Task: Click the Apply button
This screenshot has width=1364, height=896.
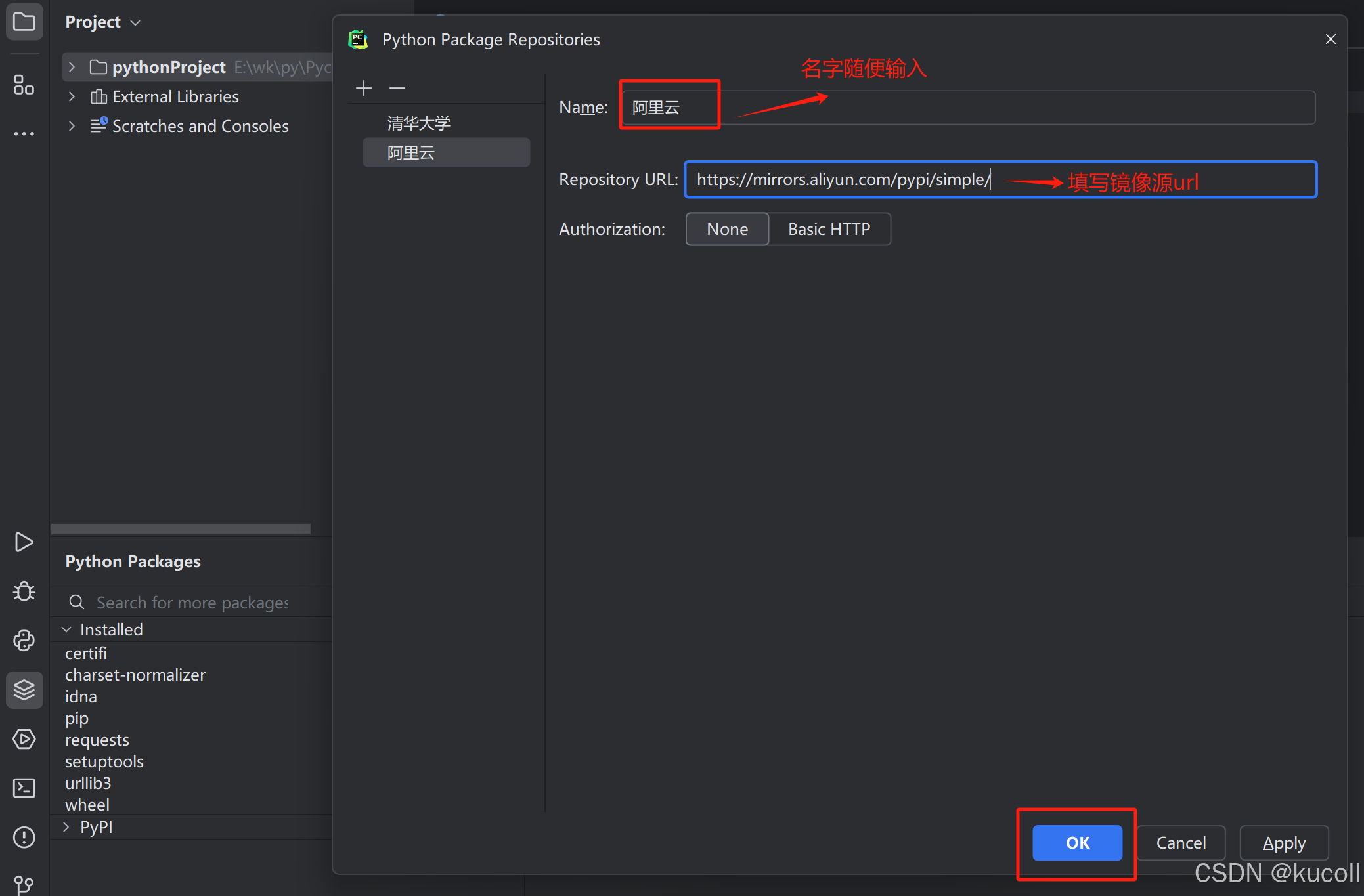Action: [x=1284, y=843]
